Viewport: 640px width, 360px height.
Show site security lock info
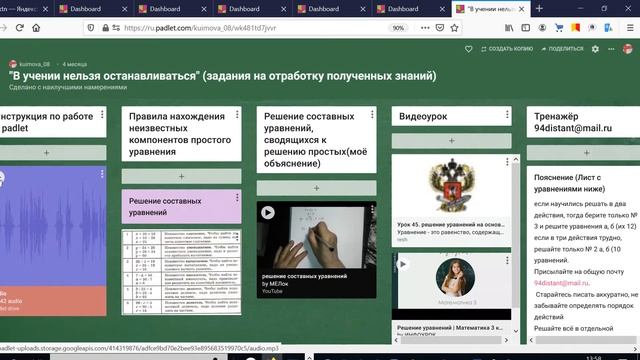[105, 28]
